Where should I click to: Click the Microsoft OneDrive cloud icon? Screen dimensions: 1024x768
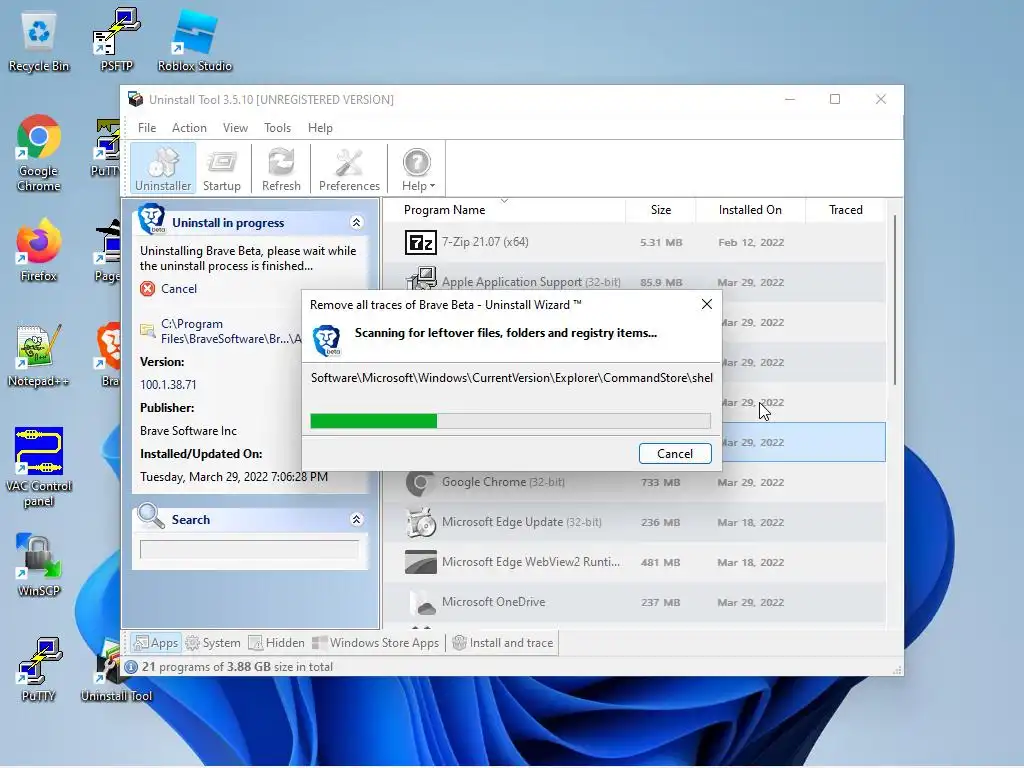click(x=423, y=603)
